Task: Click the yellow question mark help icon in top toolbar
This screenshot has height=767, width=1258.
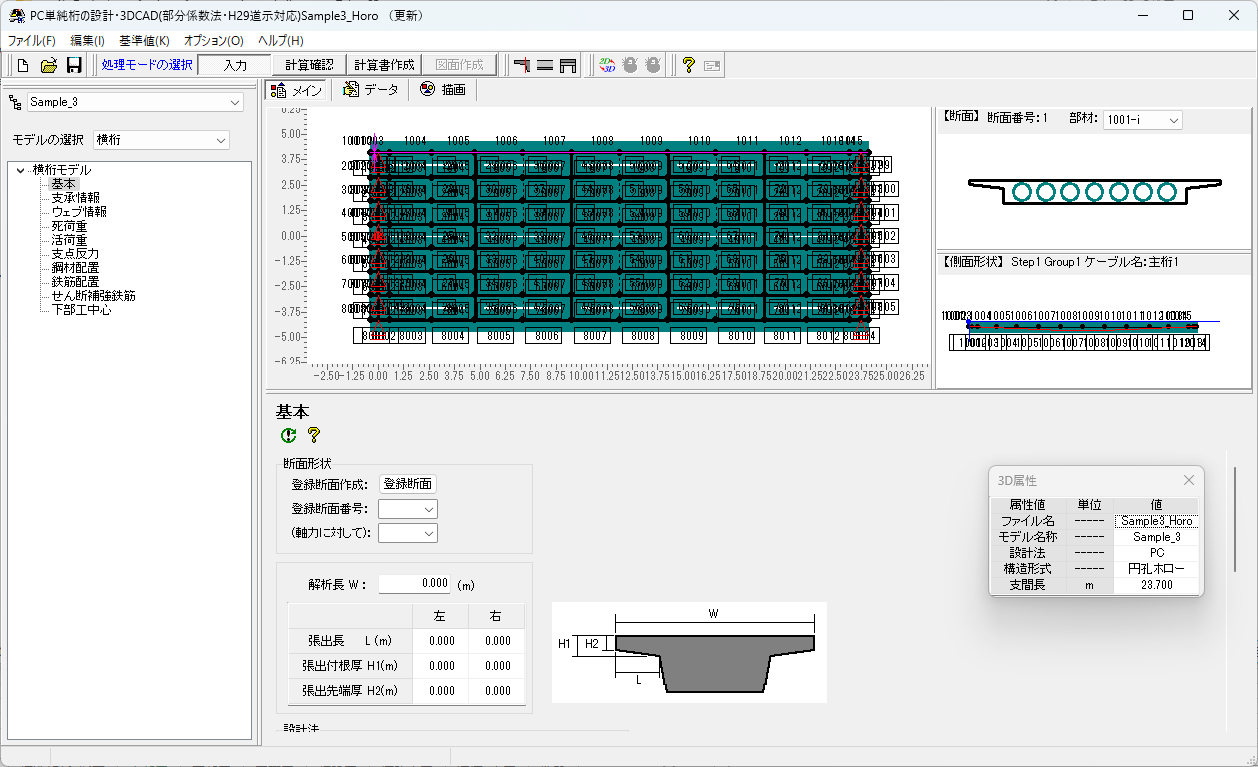Action: click(688, 65)
